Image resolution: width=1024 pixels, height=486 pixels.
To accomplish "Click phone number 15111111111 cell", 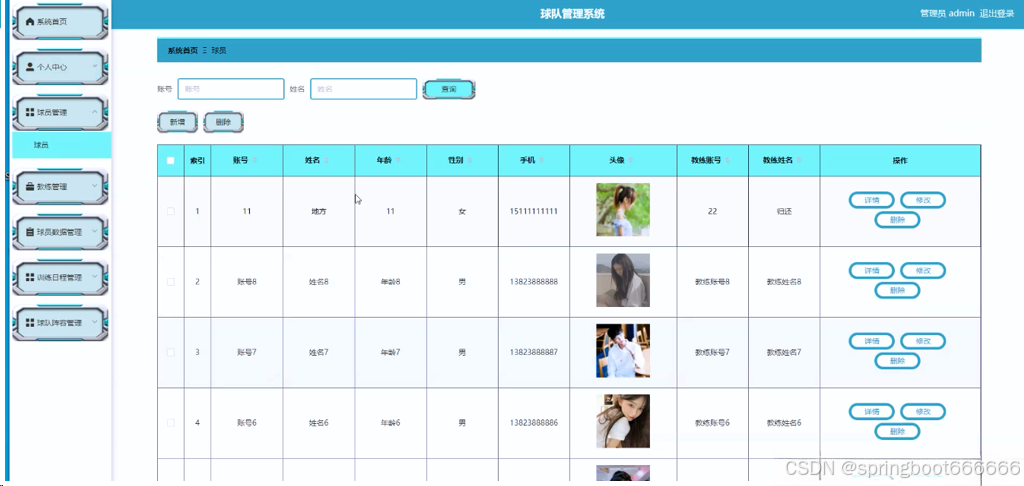I will click(534, 212).
